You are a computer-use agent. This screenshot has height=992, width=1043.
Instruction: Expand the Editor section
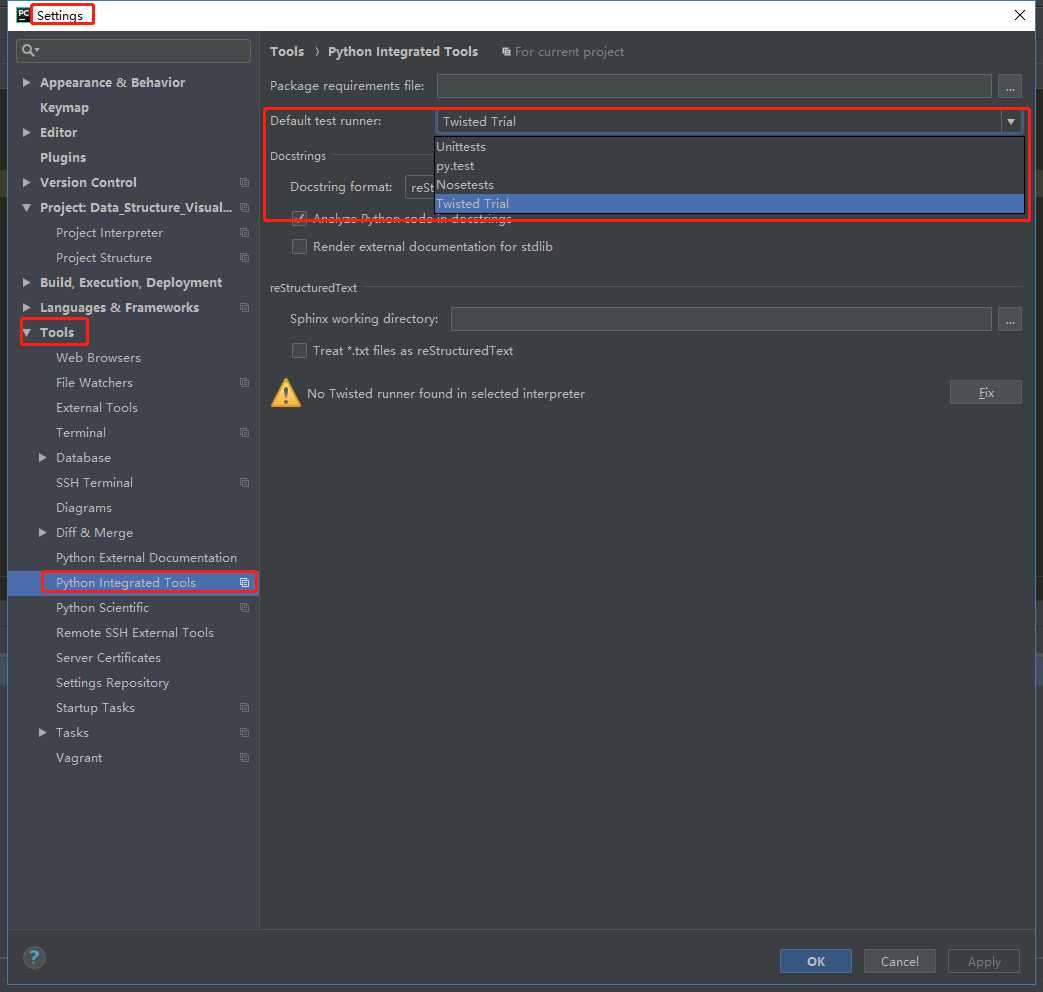[x=27, y=132]
